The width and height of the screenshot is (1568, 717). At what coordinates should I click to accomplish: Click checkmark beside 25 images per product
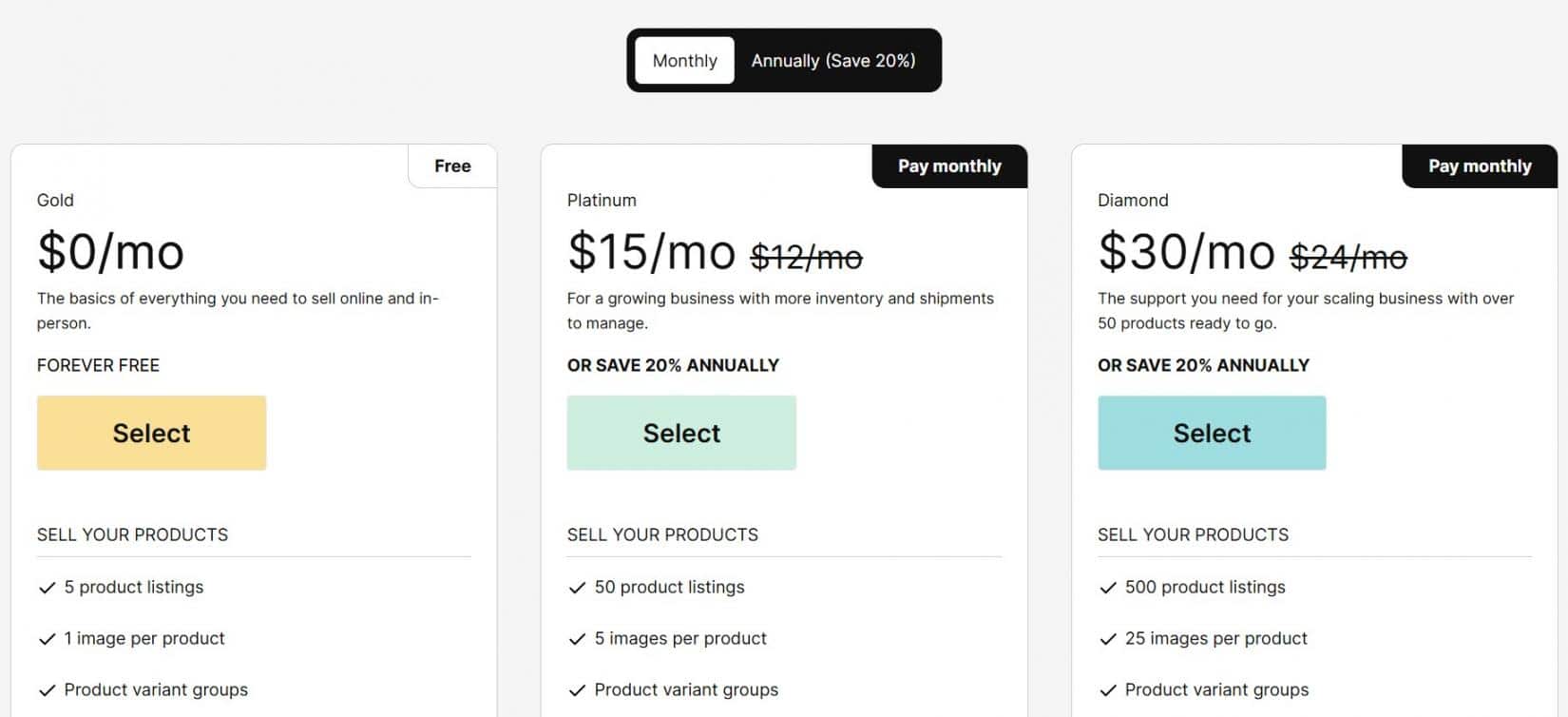(1107, 639)
